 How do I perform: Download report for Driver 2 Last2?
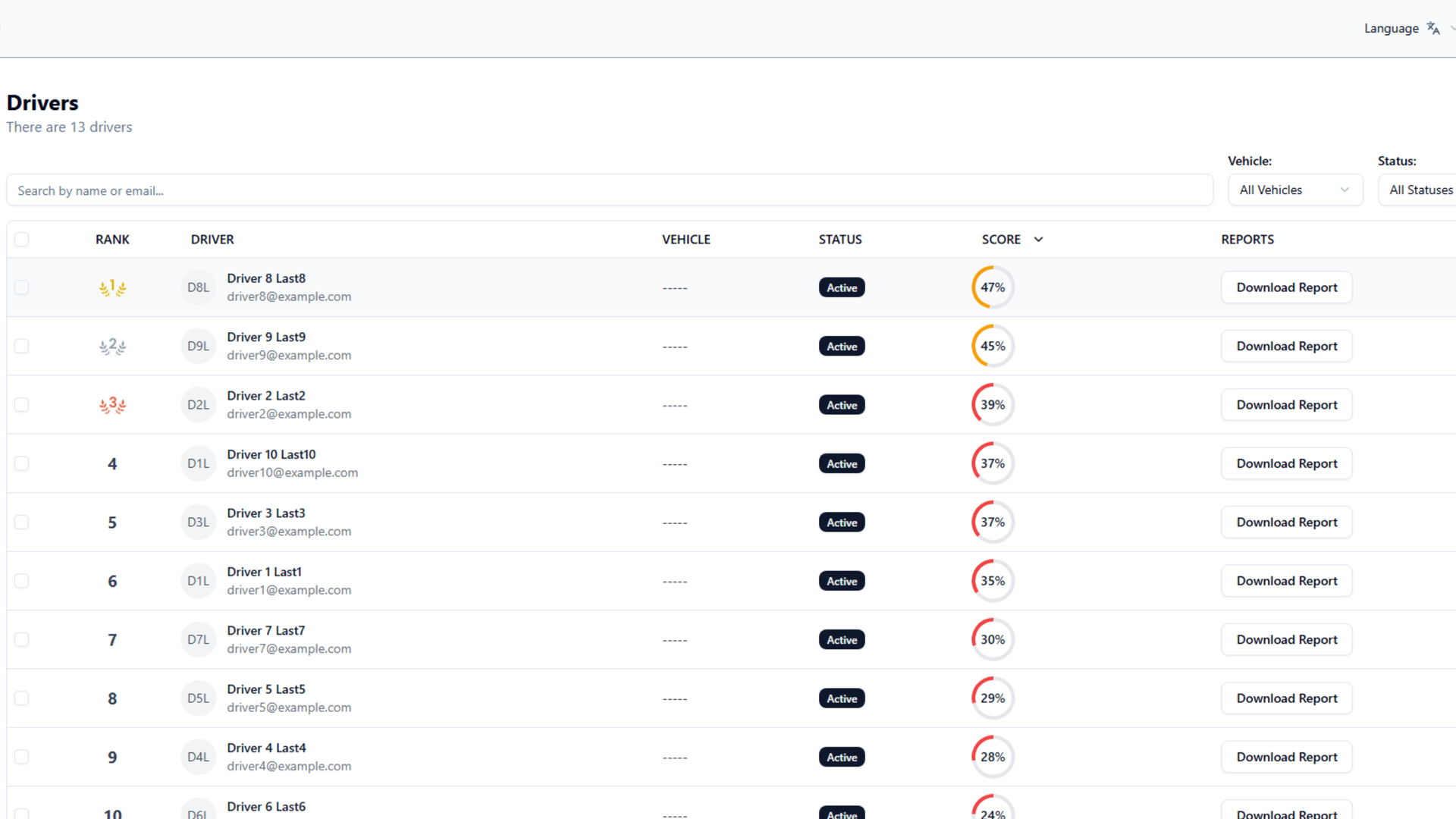tap(1286, 405)
